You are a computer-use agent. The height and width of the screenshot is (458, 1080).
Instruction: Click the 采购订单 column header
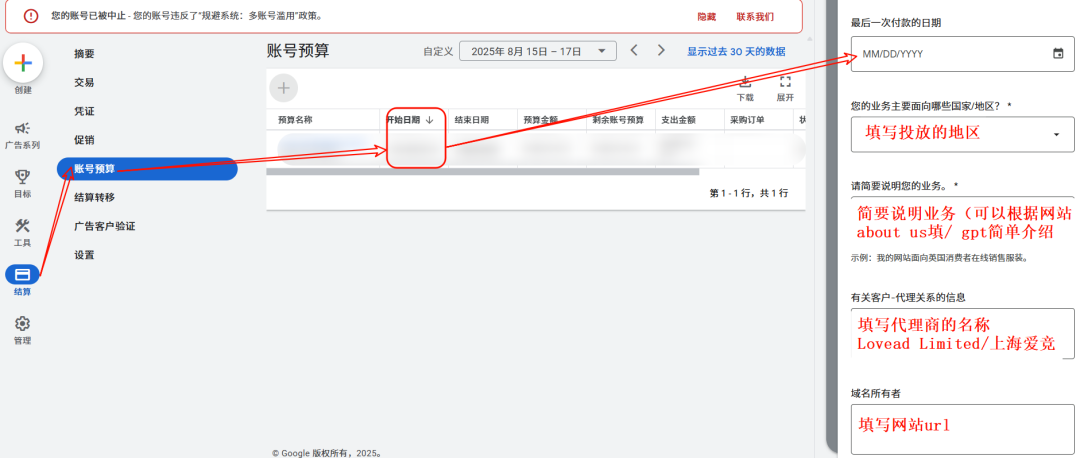747,120
